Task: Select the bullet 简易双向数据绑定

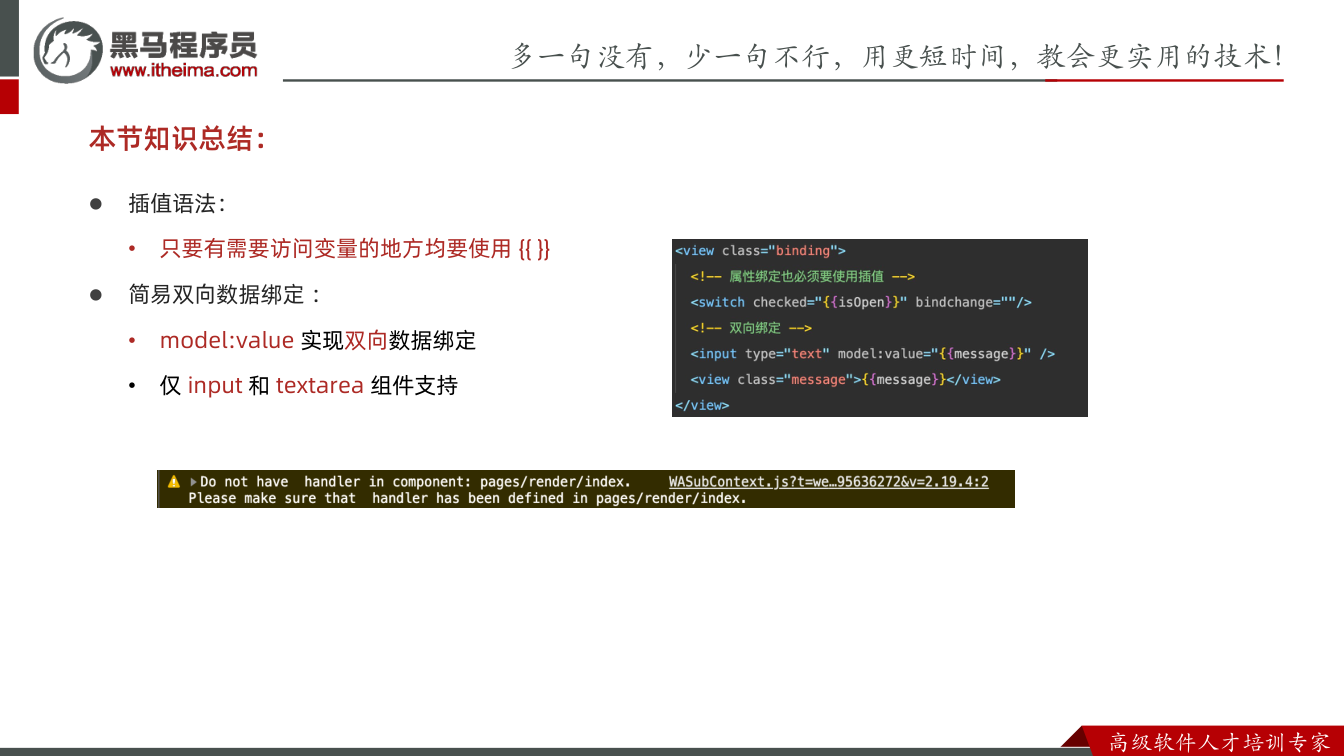Action: point(225,295)
